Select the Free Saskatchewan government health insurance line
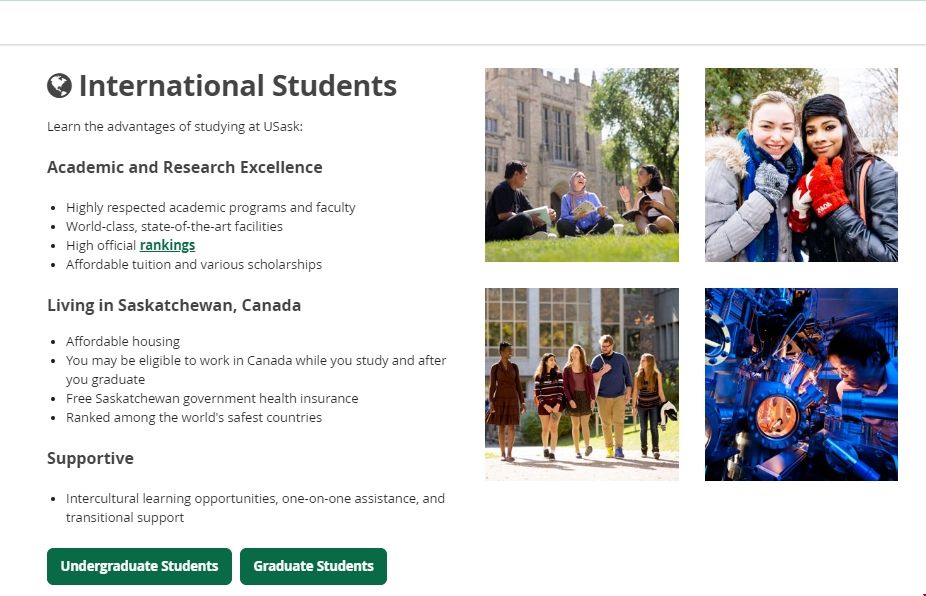This screenshot has height=596, width=926. (x=212, y=398)
